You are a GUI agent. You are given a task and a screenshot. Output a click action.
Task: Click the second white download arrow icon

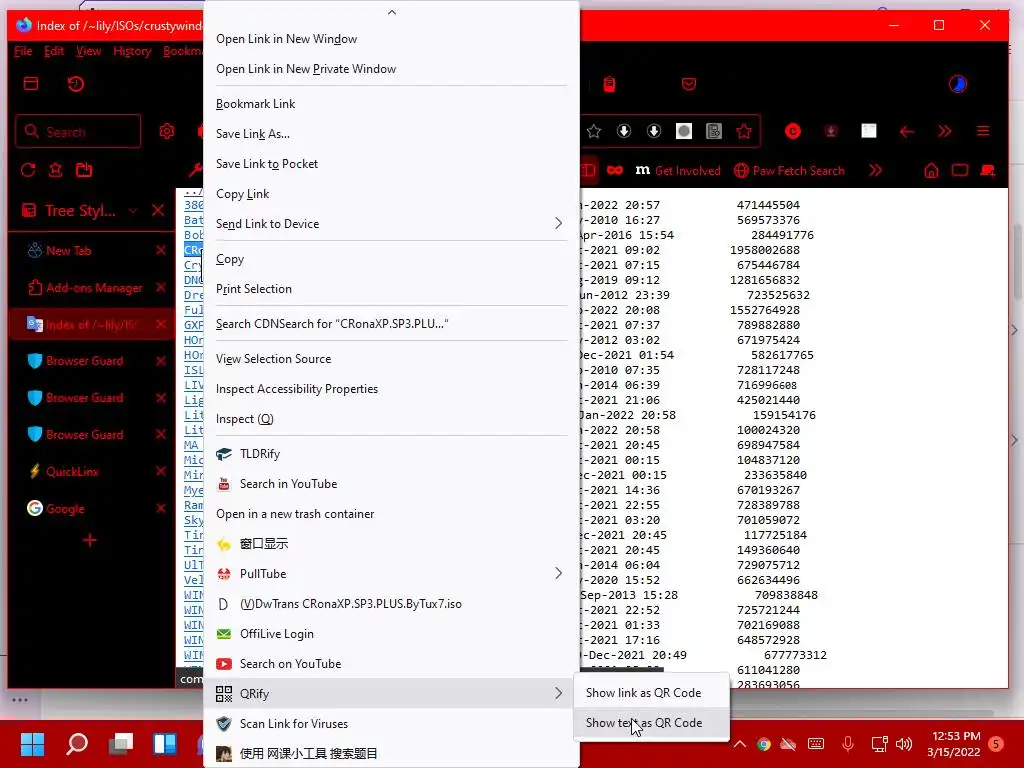click(x=654, y=131)
